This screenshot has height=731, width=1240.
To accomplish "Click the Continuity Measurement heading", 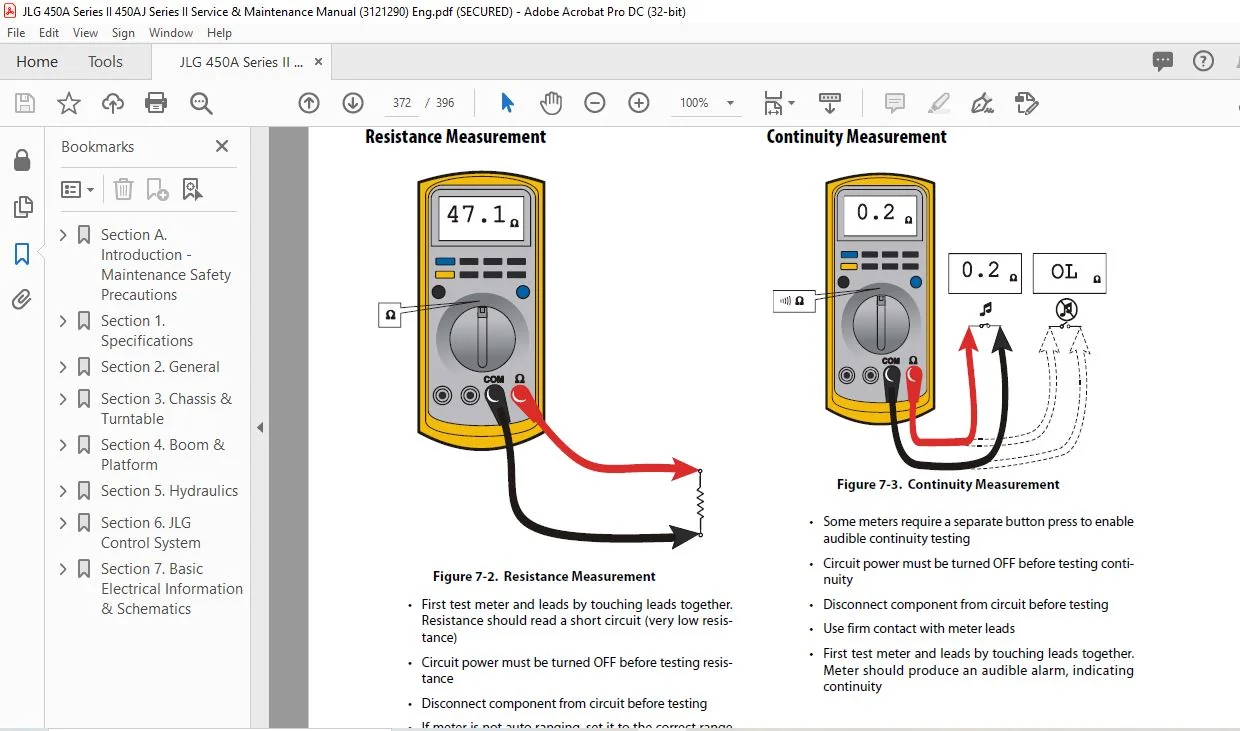I will coord(856,137).
